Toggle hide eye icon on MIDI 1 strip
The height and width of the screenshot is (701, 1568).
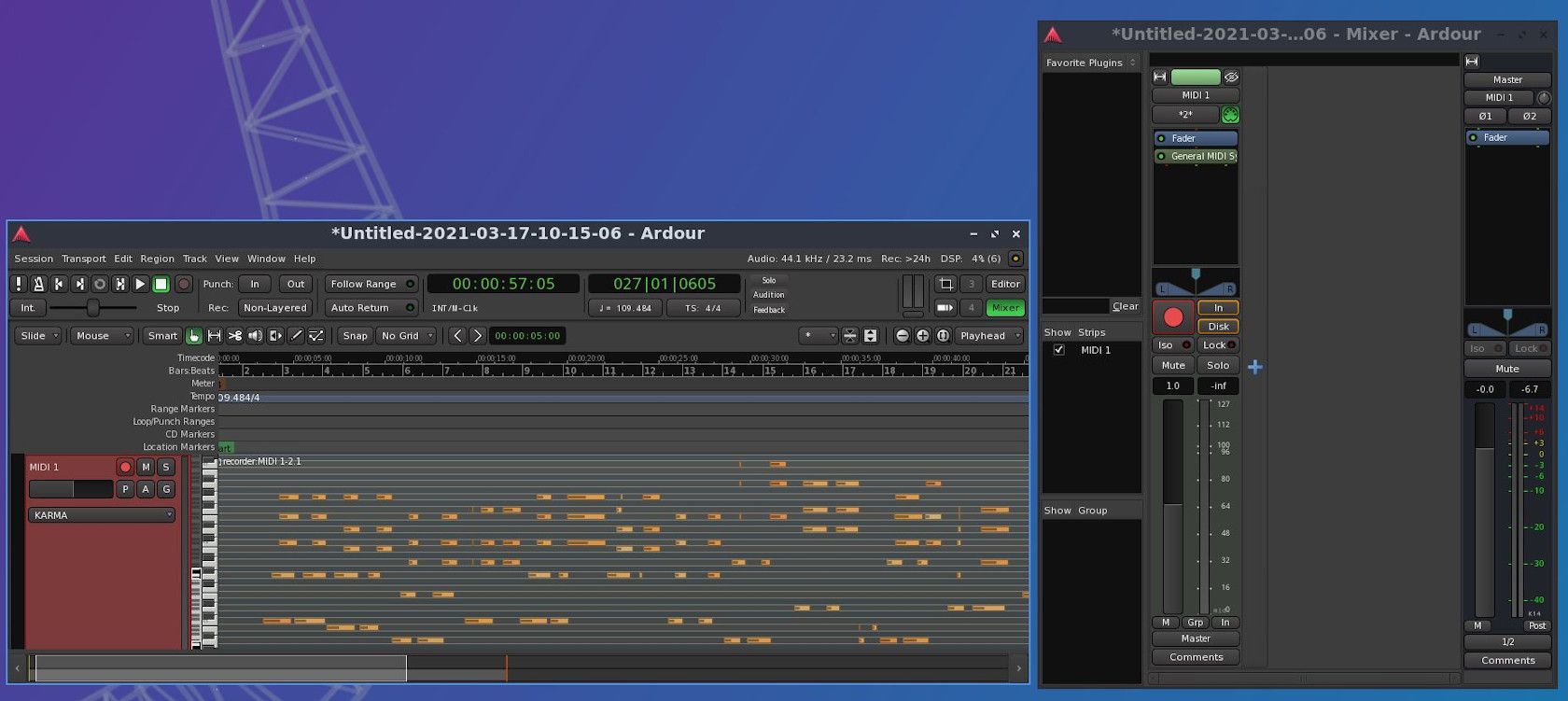(1231, 77)
